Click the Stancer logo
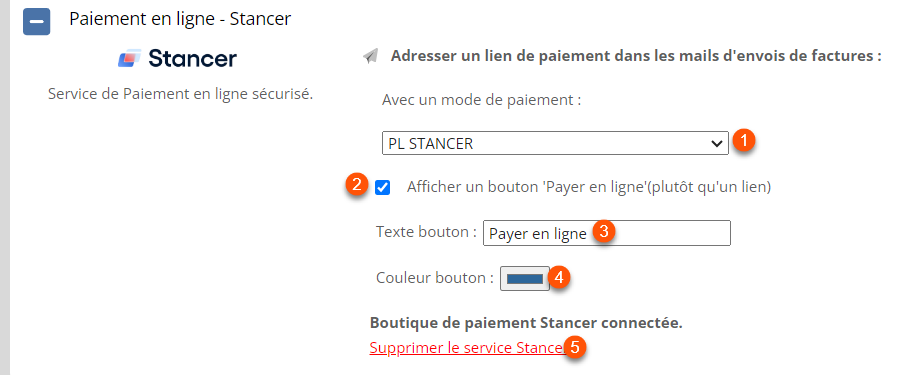The image size is (899, 375). pyautogui.click(x=177, y=58)
